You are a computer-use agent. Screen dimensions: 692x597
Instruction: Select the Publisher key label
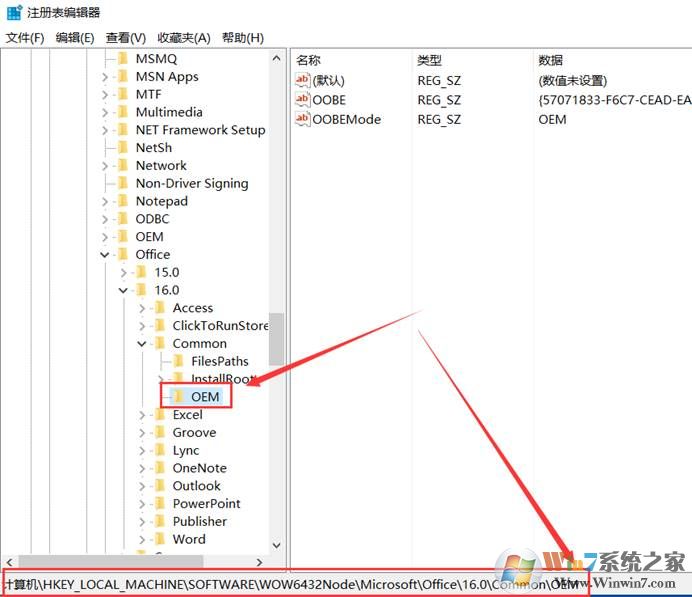[x=199, y=521]
